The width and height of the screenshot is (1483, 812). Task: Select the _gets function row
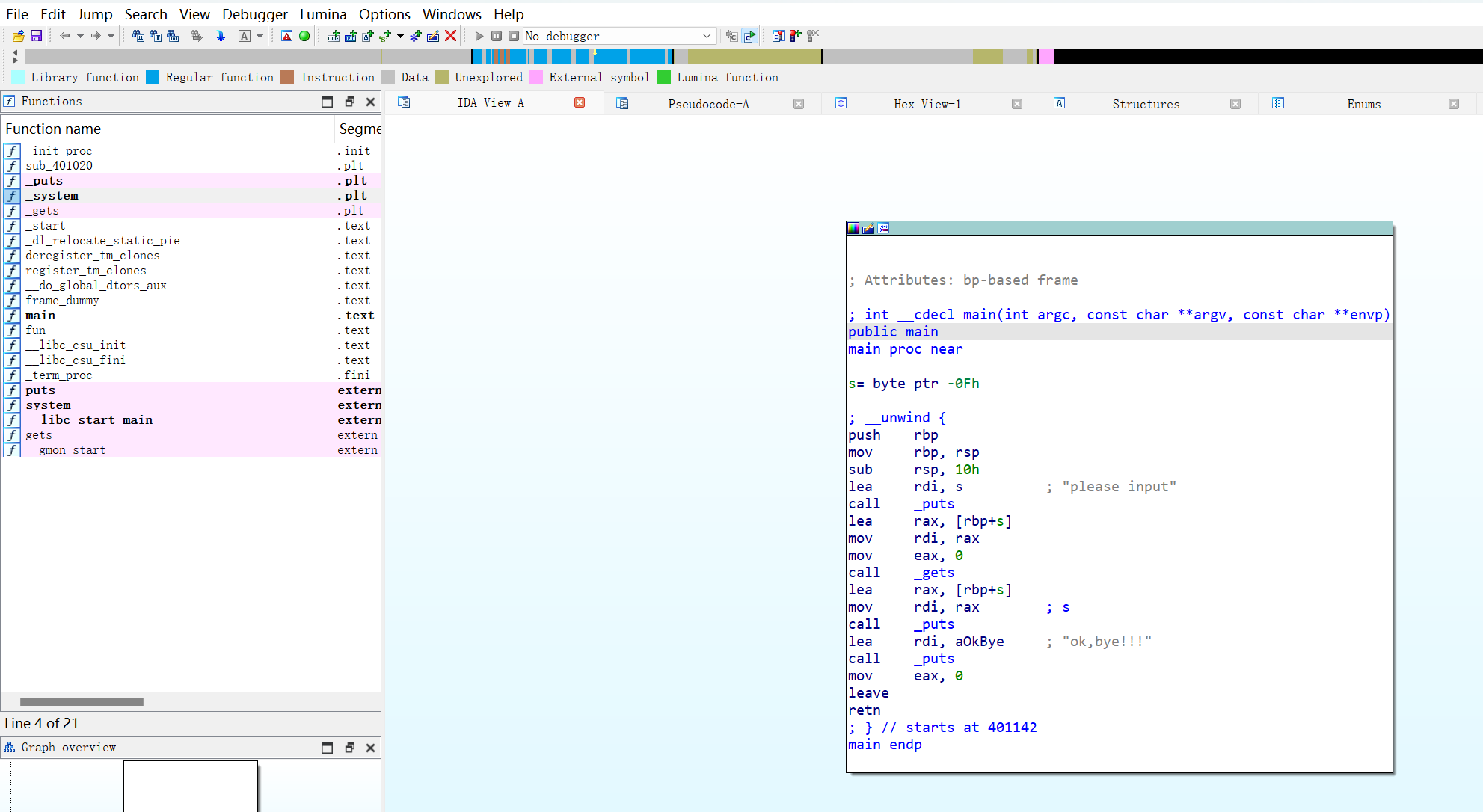point(191,211)
